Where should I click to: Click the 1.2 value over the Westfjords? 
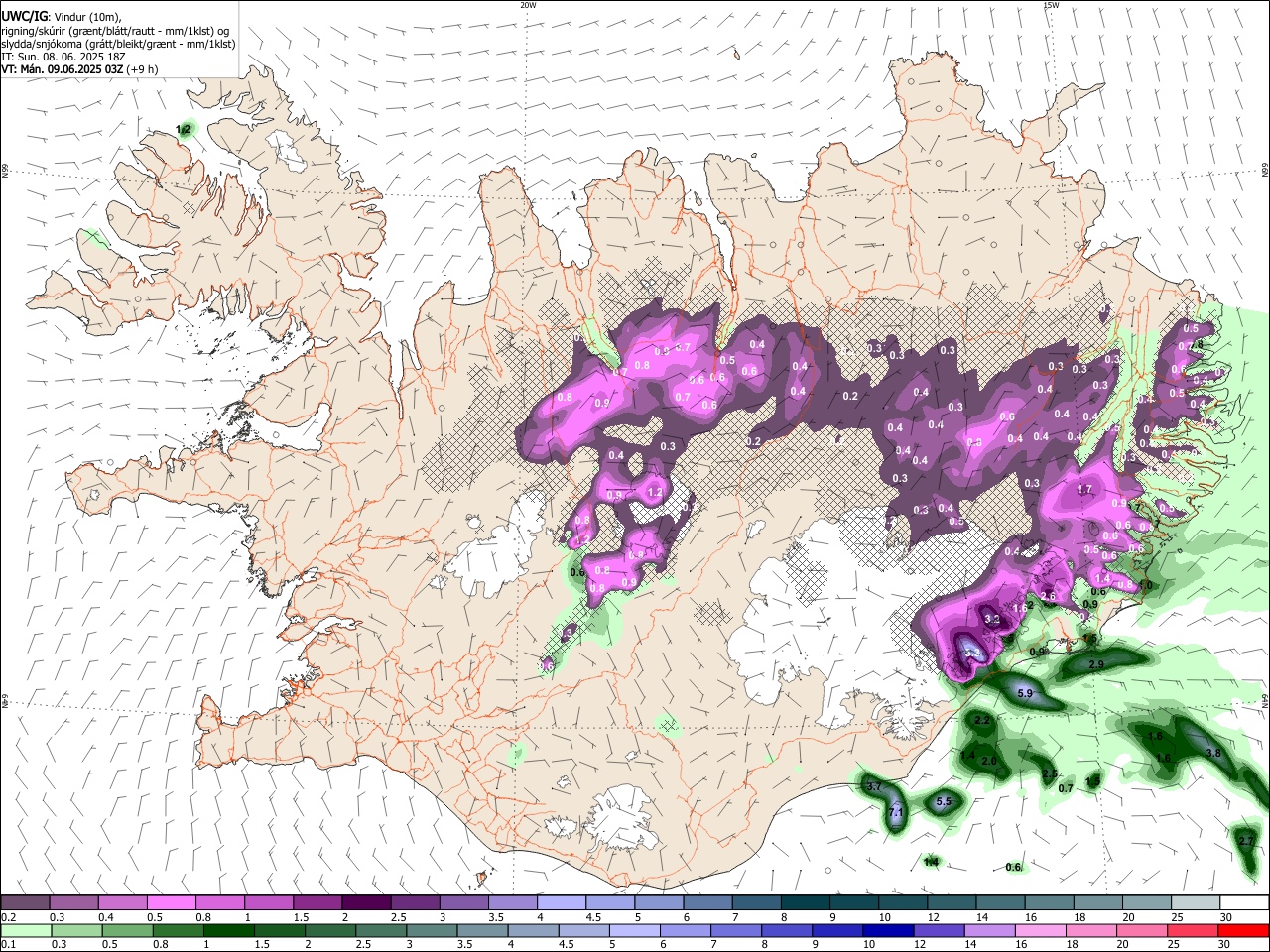184,130
